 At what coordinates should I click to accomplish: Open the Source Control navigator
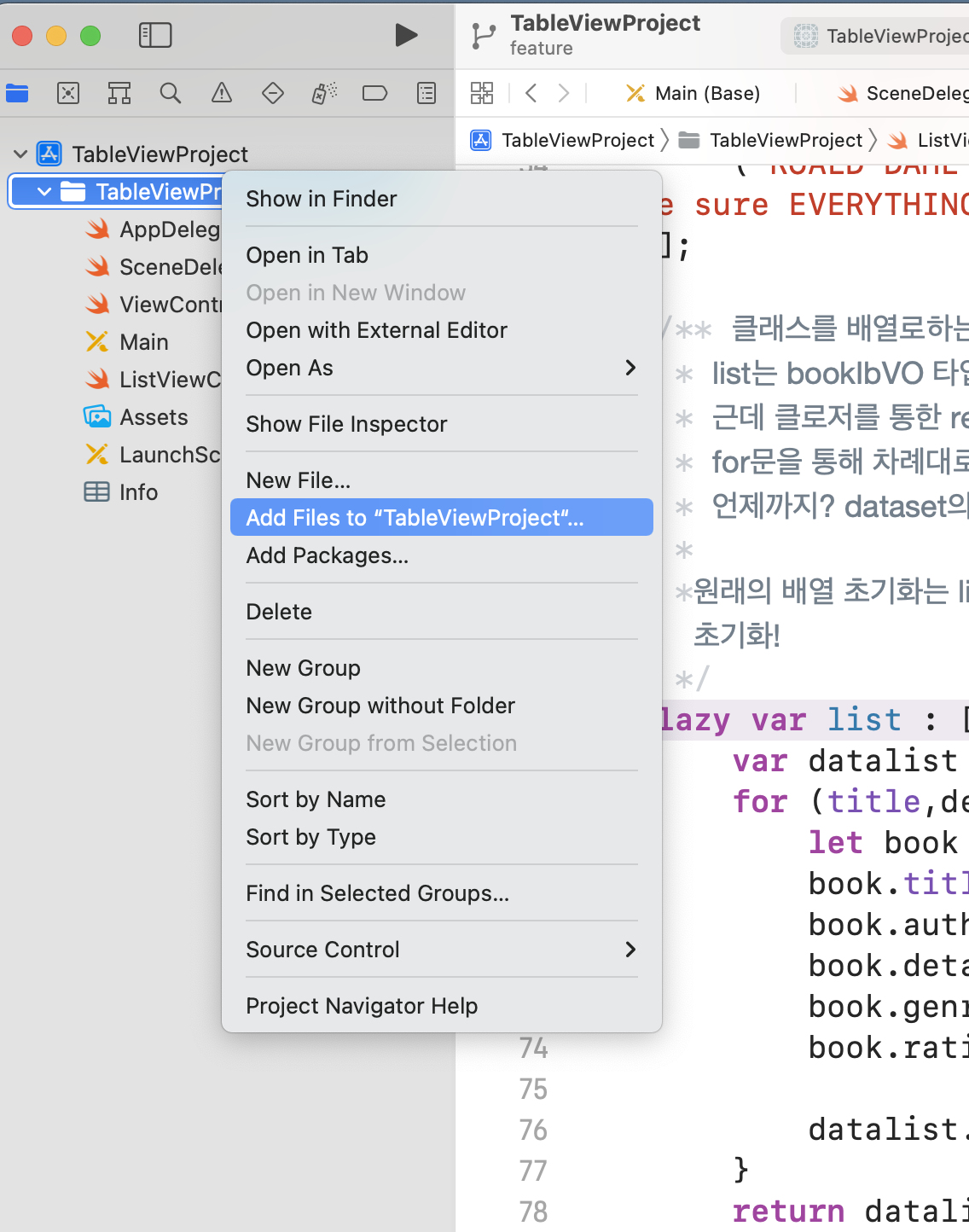[x=68, y=93]
